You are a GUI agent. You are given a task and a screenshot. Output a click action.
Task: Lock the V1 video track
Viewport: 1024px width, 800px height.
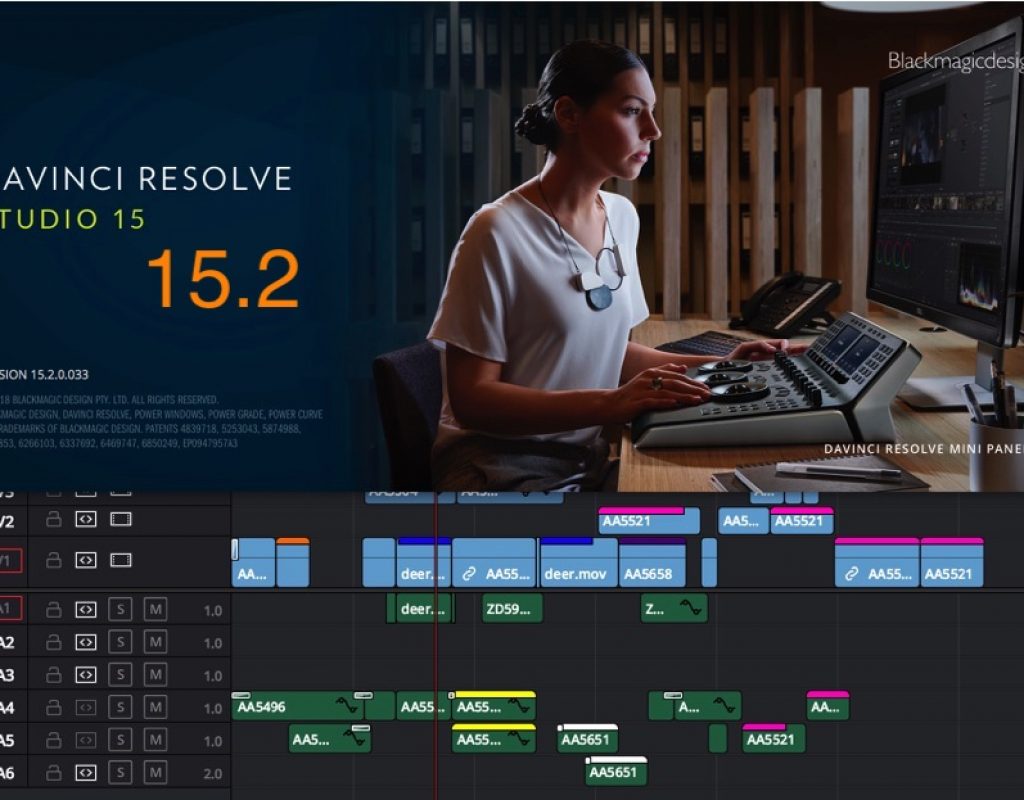pos(54,560)
